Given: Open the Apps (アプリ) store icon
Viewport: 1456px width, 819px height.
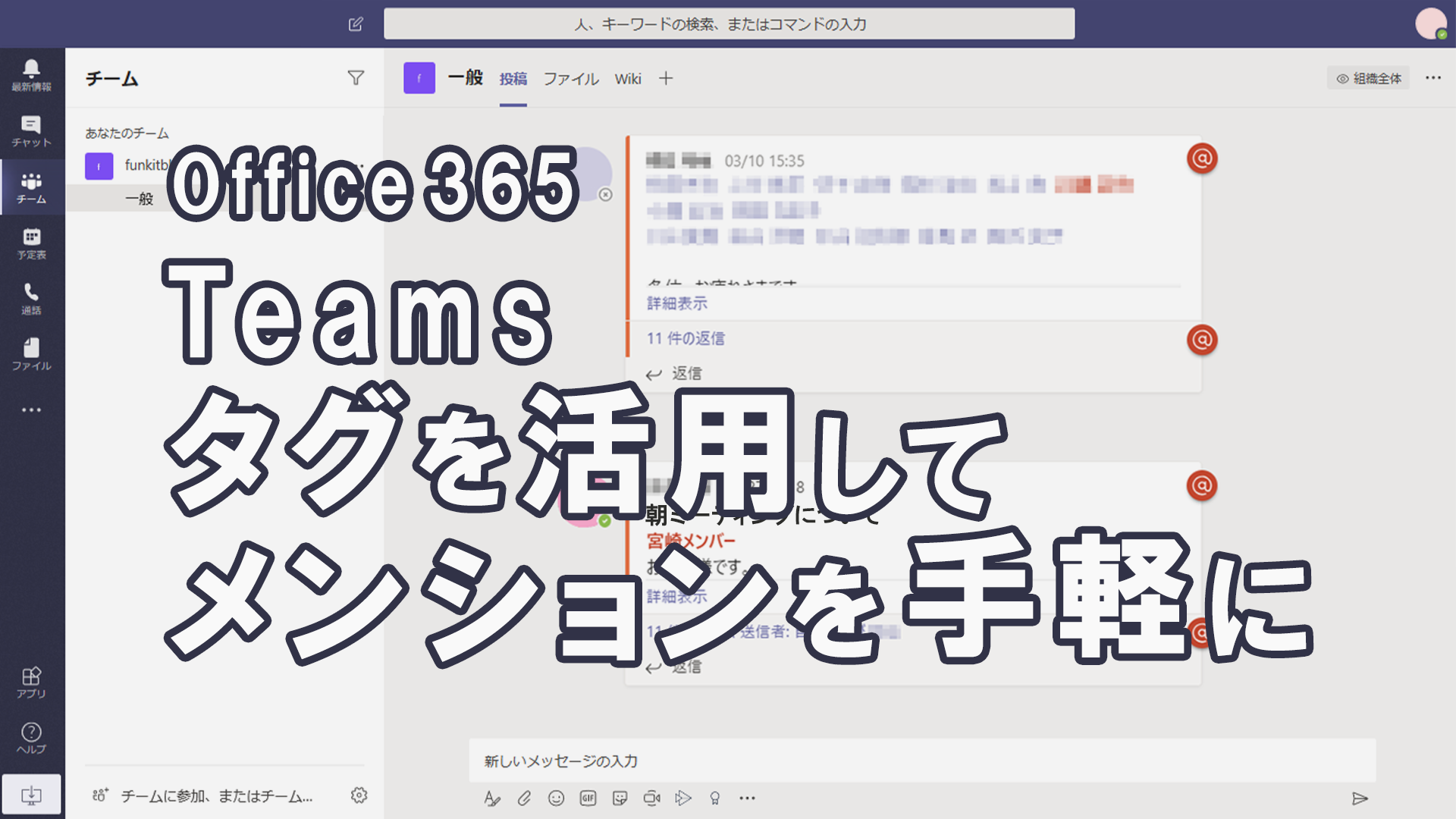Looking at the screenshot, I should (31, 682).
